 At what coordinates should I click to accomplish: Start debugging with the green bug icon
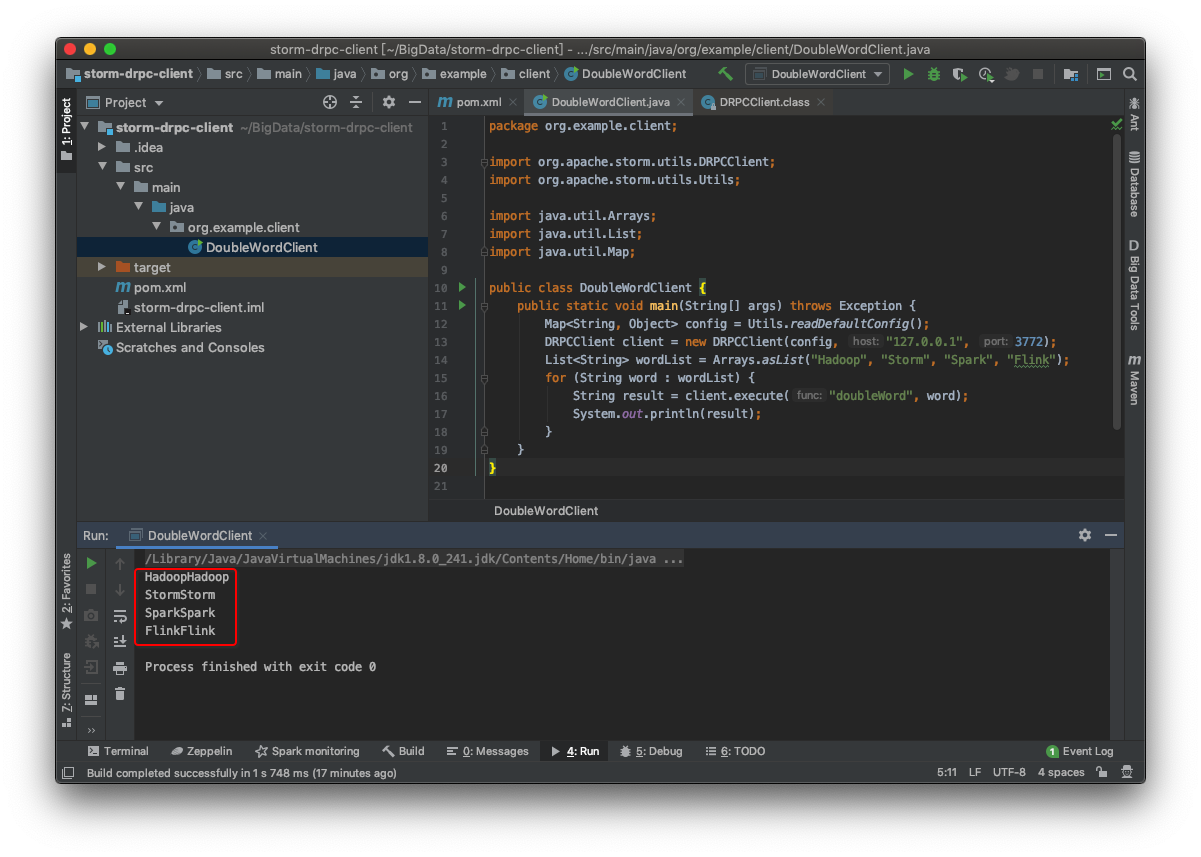coord(933,74)
